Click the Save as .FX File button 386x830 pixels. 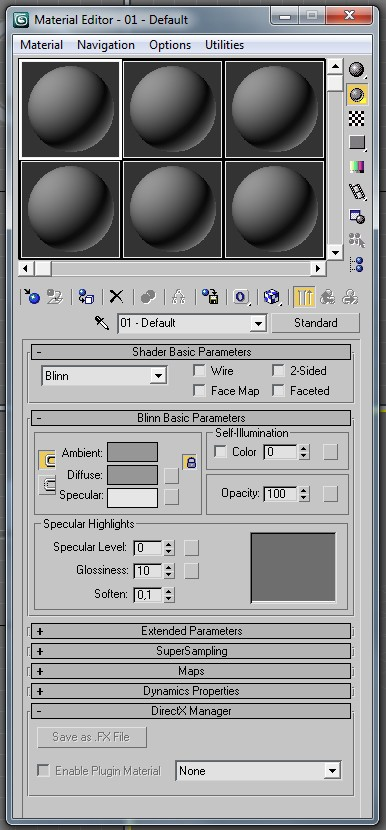92,737
